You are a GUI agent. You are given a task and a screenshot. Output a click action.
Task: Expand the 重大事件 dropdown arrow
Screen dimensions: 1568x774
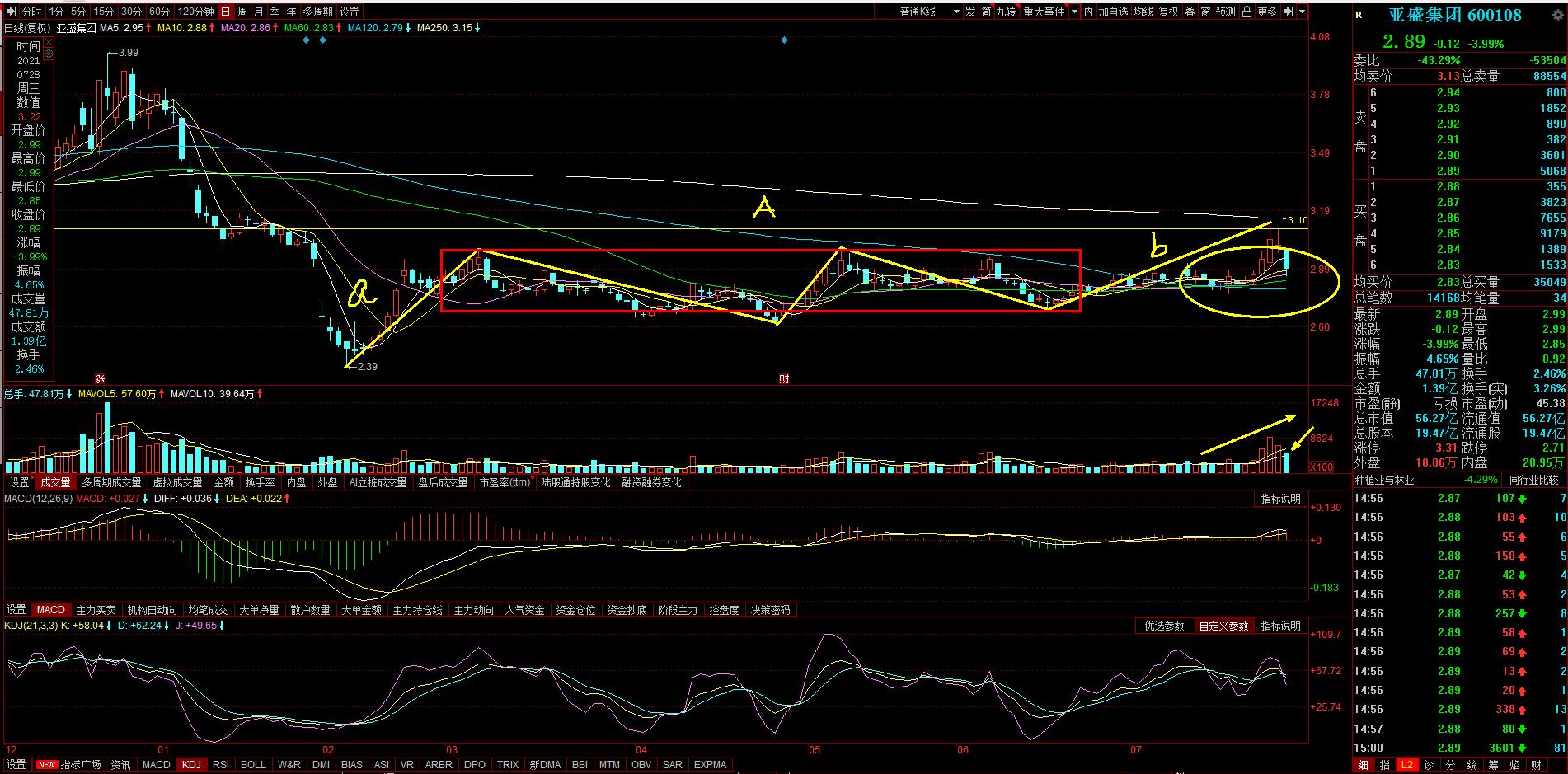click(x=1074, y=12)
